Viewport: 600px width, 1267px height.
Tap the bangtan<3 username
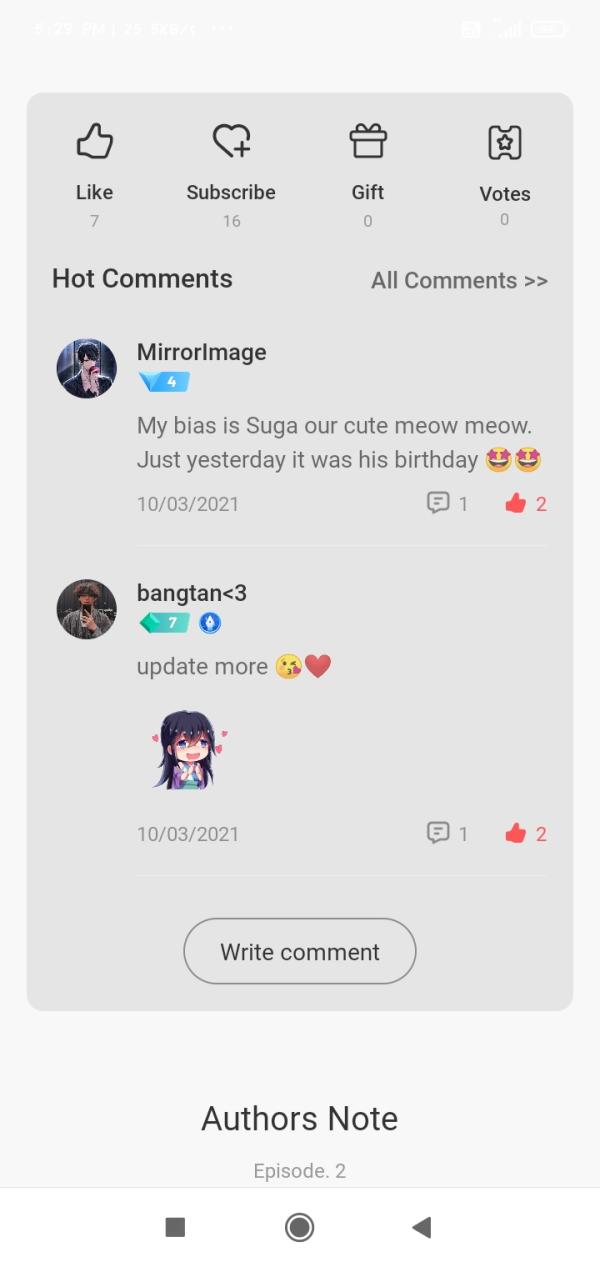pos(191,593)
